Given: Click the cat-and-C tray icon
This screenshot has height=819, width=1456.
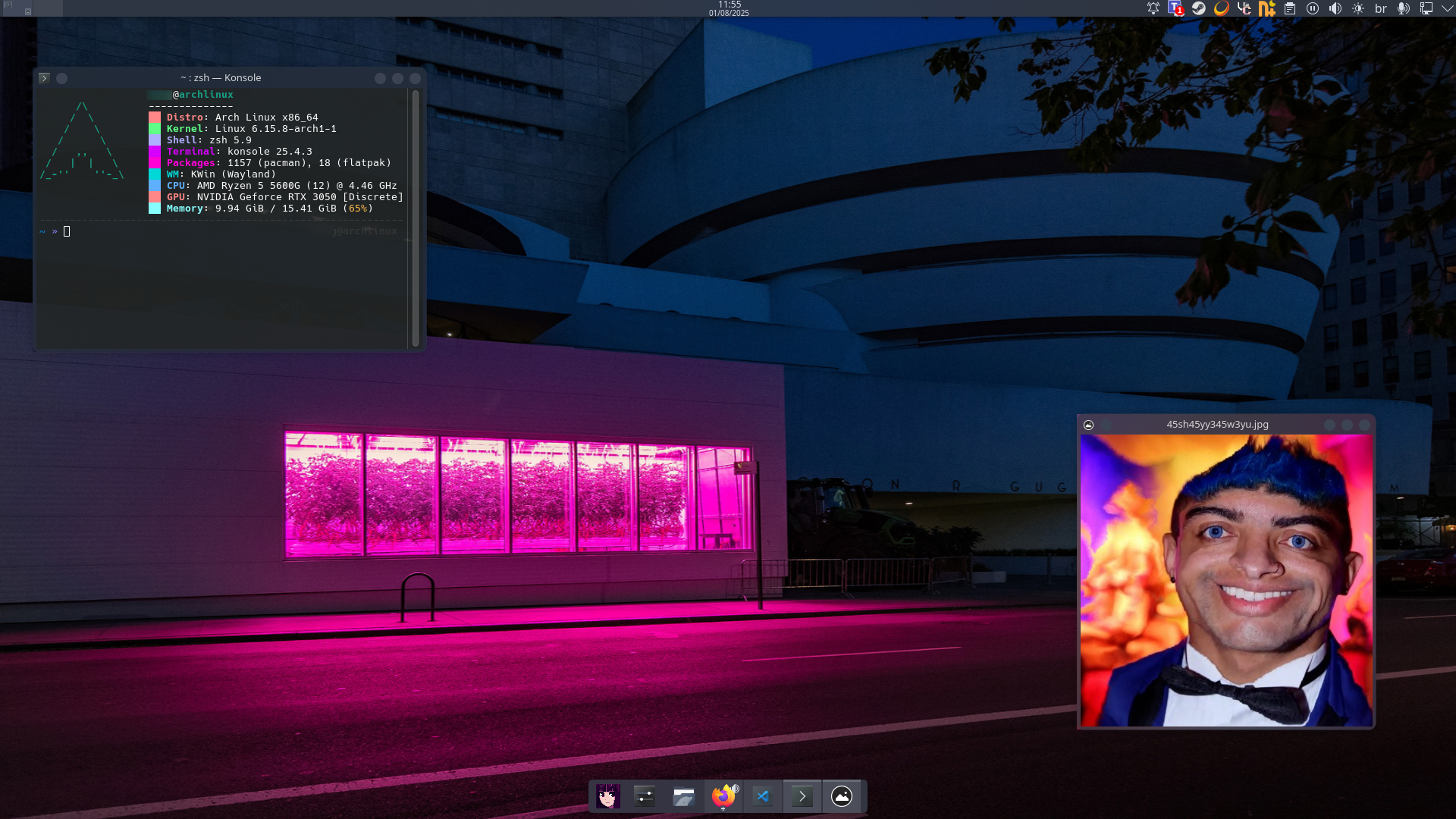Looking at the screenshot, I should coord(1244,8).
